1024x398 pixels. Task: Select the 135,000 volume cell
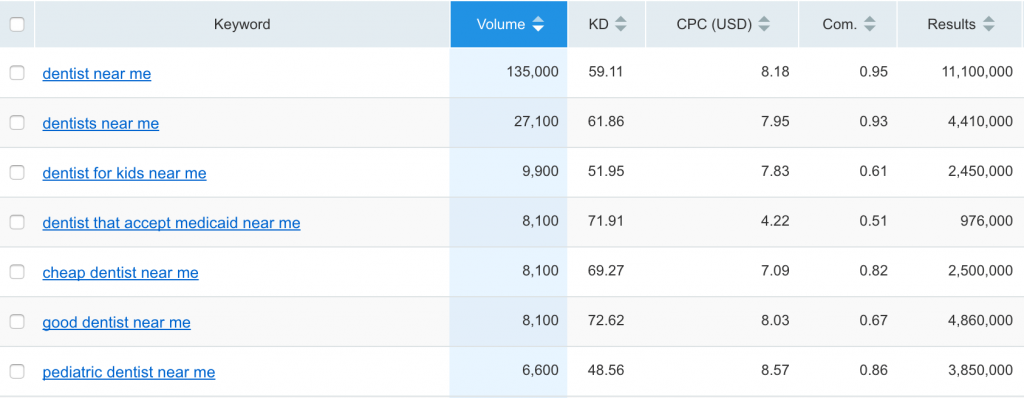532,72
